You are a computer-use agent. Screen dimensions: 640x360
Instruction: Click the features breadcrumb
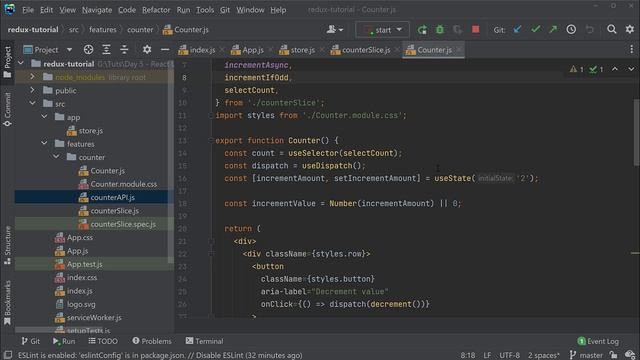tap(103, 29)
